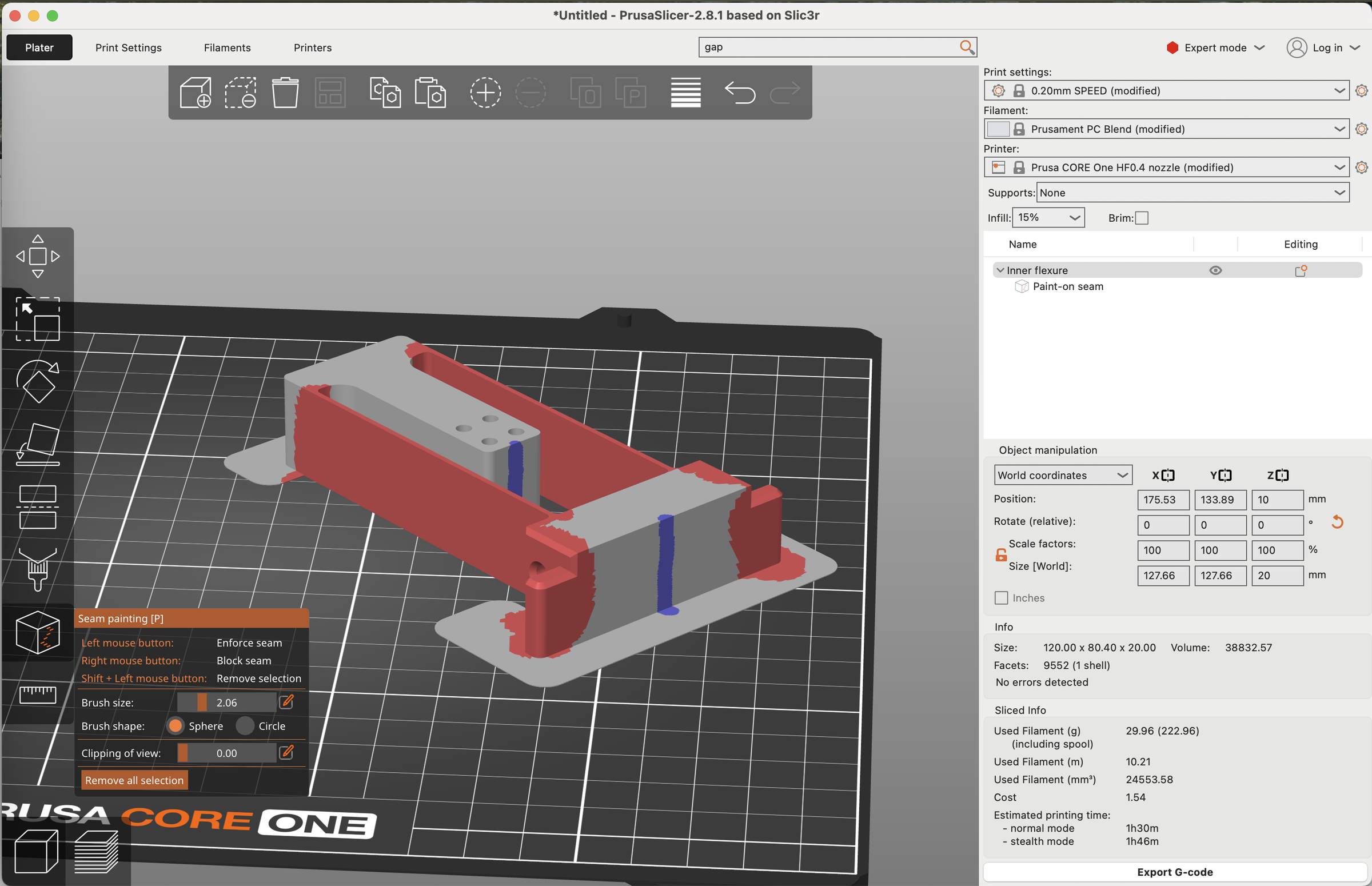This screenshot has height=886, width=1372.
Task: Click the Size X input field
Action: pos(1163,576)
